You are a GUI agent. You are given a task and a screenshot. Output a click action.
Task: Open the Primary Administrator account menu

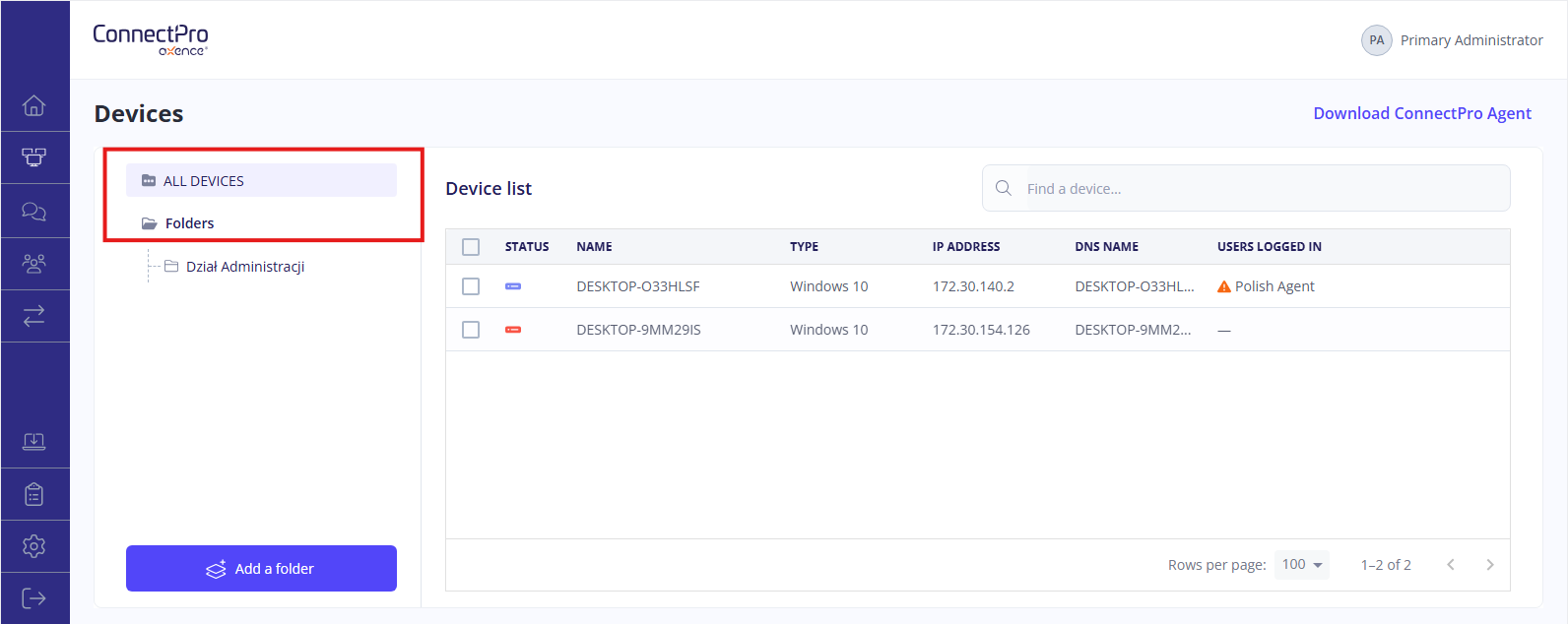[1452, 40]
